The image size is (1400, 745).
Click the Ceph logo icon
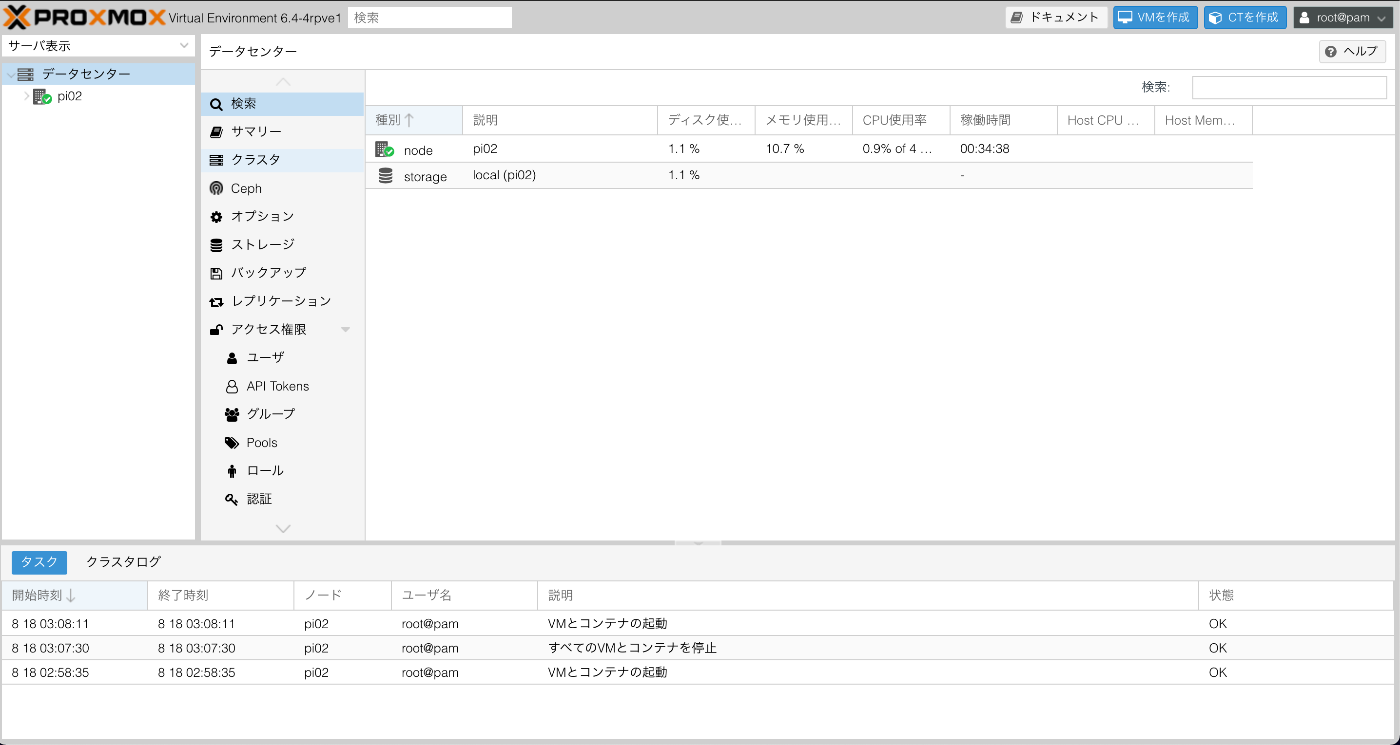216,188
